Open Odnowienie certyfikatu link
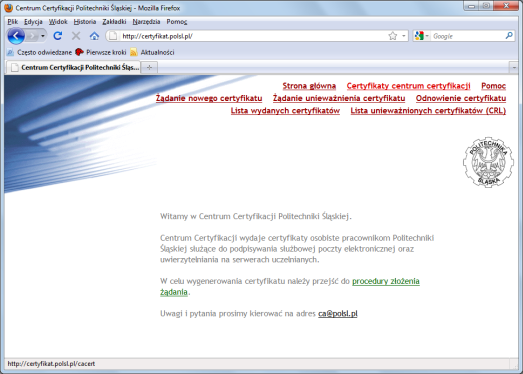This screenshot has width=523, height=374. 461,98
